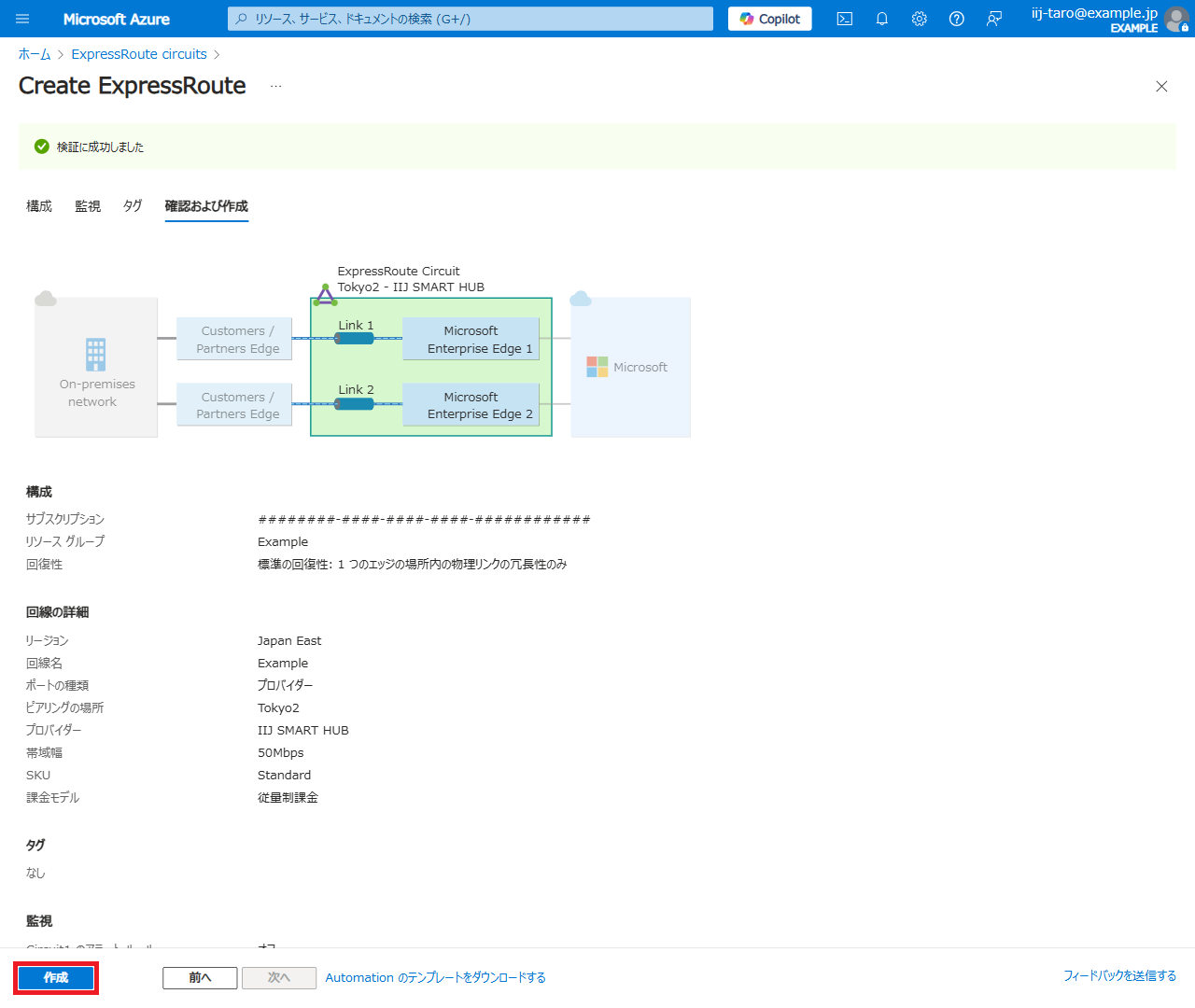Click the iij-taro@example.jp account name

click(x=1094, y=13)
